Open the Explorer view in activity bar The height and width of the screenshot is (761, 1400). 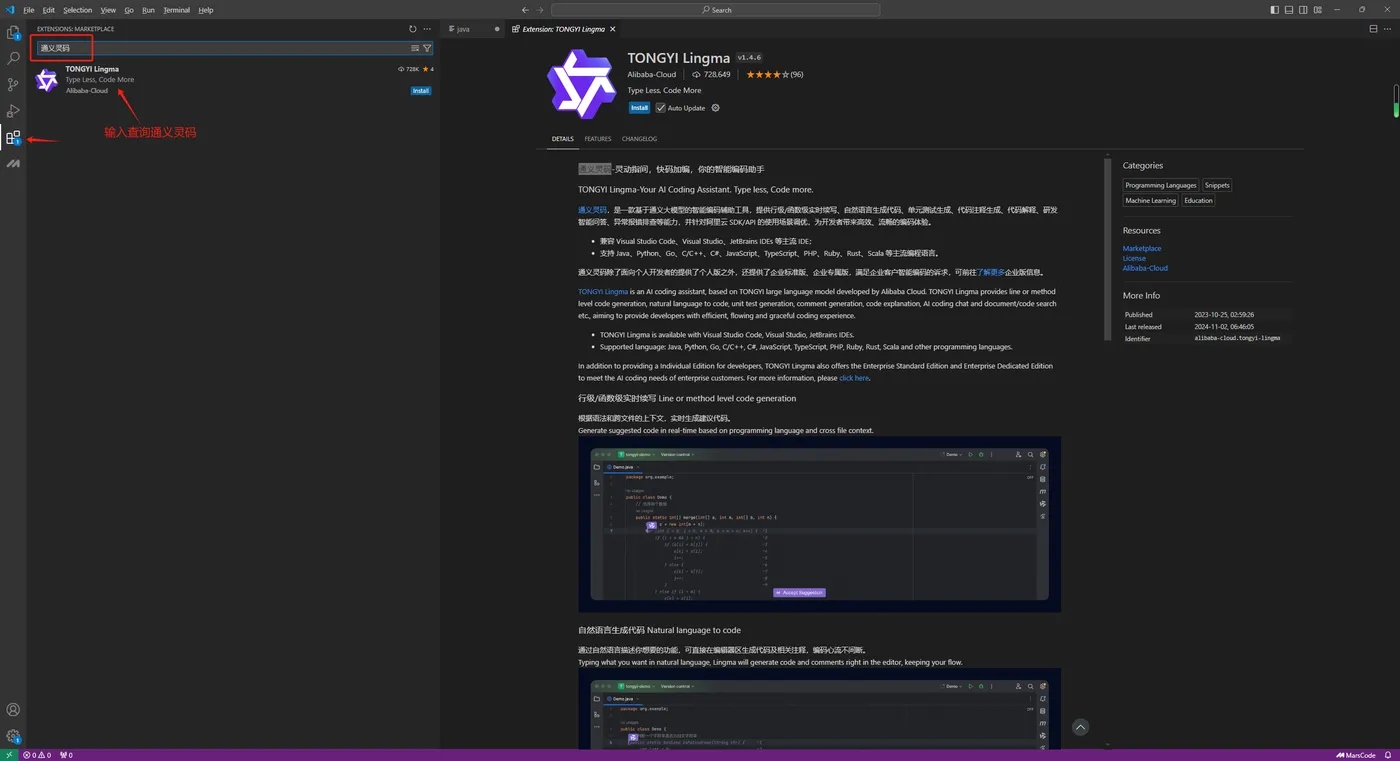pos(13,33)
